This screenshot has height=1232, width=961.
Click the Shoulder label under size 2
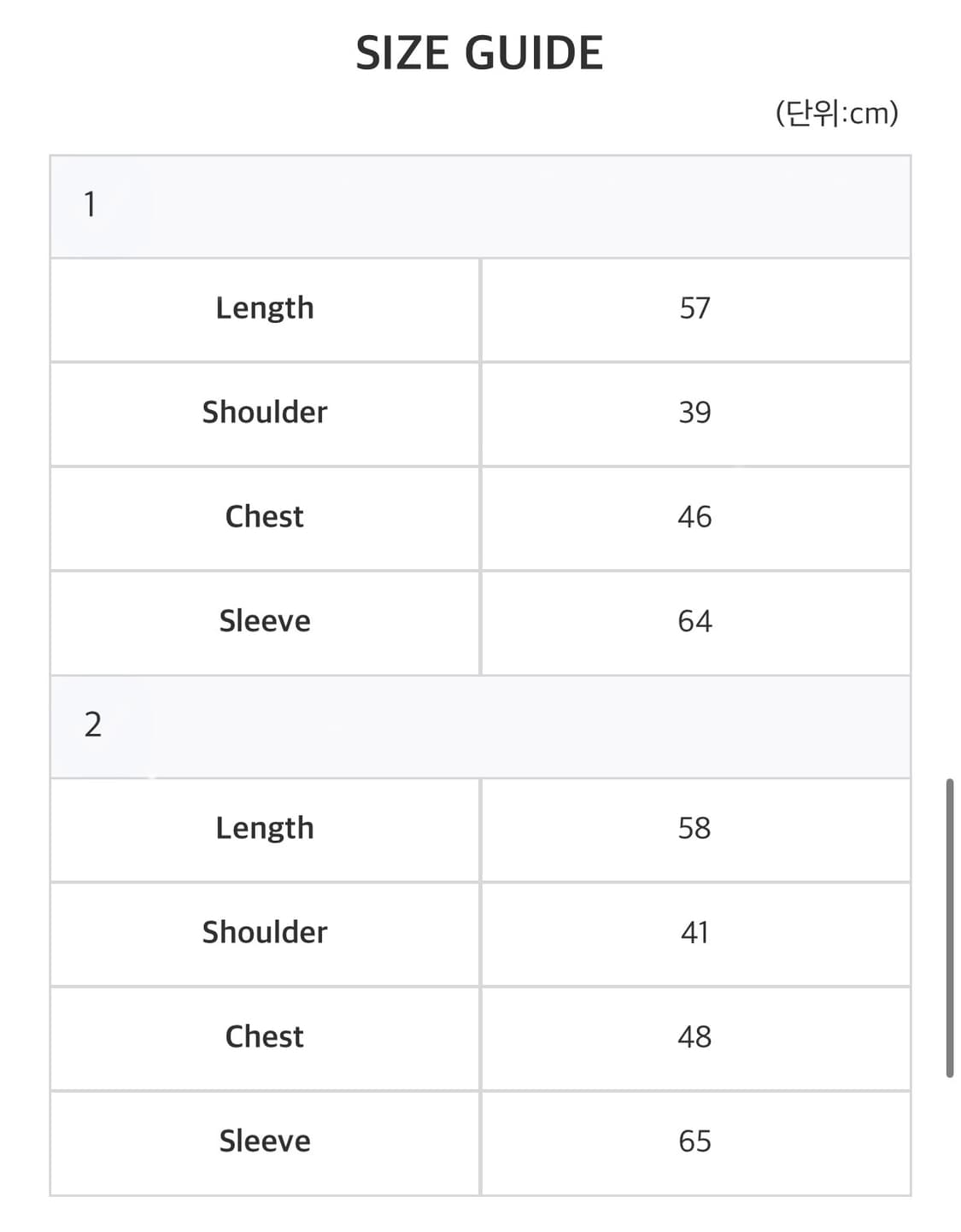pyautogui.click(x=265, y=933)
